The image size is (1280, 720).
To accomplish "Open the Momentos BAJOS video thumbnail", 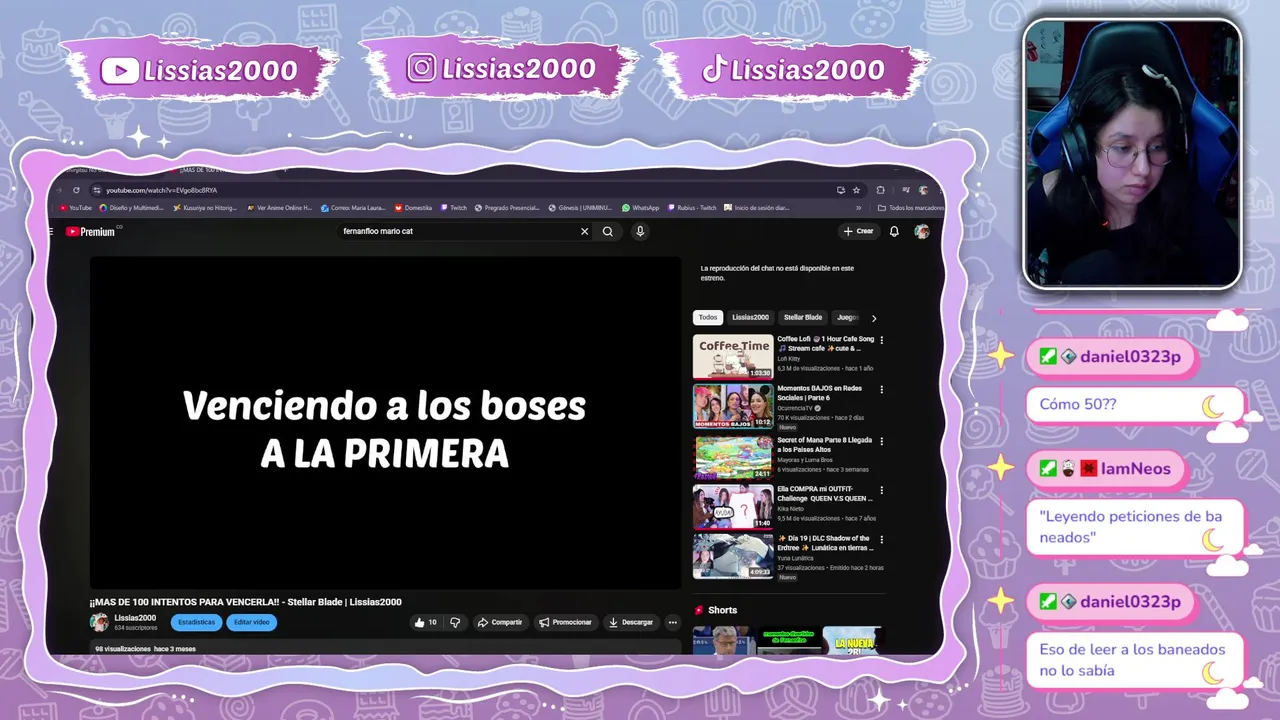I will [x=733, y=406].
